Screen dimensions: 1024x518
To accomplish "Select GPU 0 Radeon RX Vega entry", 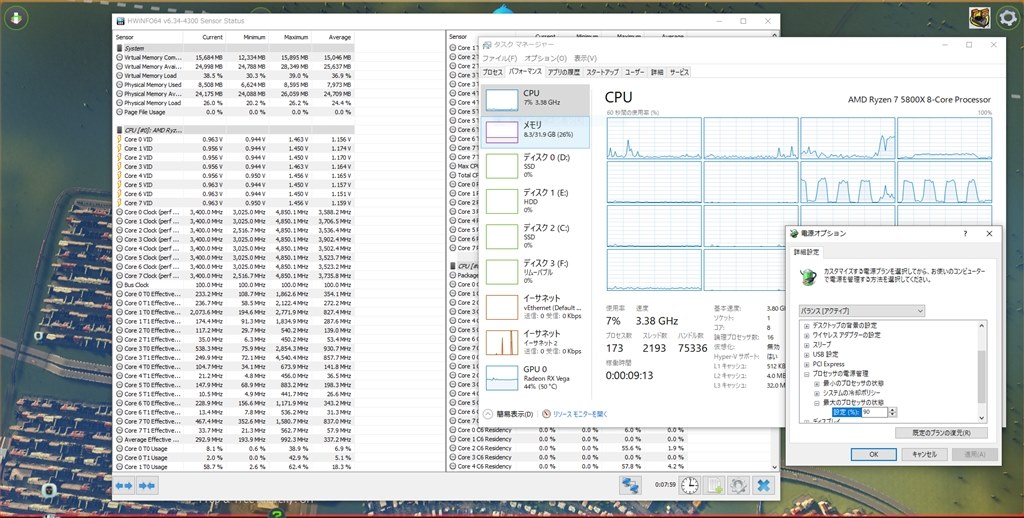I will pyautogui.click(x=536, y=378).
